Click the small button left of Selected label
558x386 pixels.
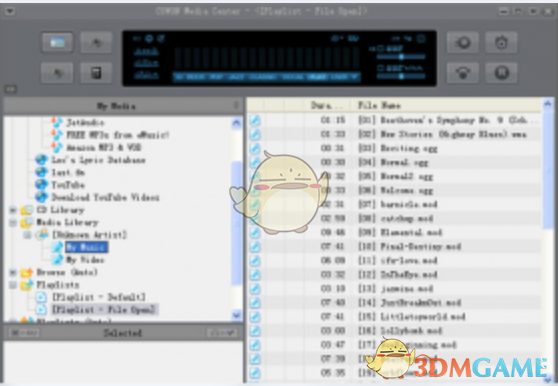coord(24,333)
